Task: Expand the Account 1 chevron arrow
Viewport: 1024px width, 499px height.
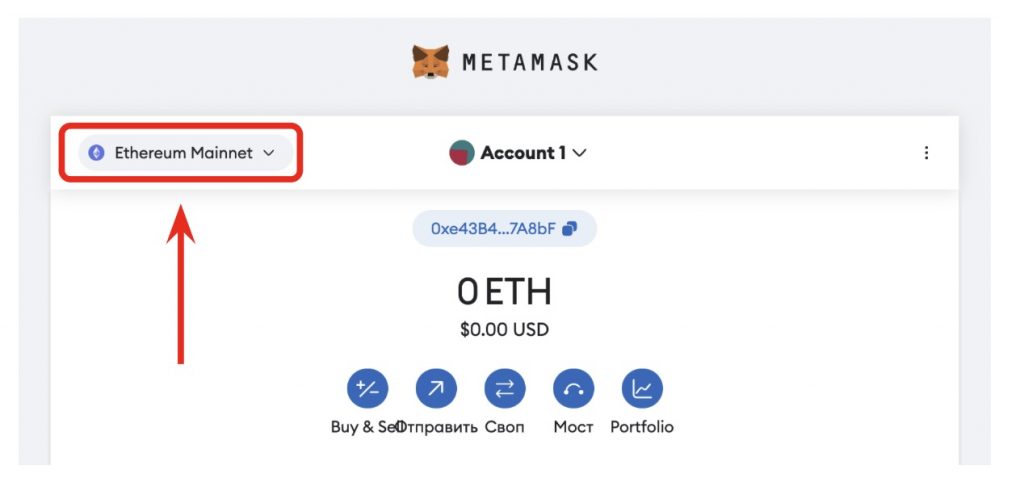Action: click(579, 153)
